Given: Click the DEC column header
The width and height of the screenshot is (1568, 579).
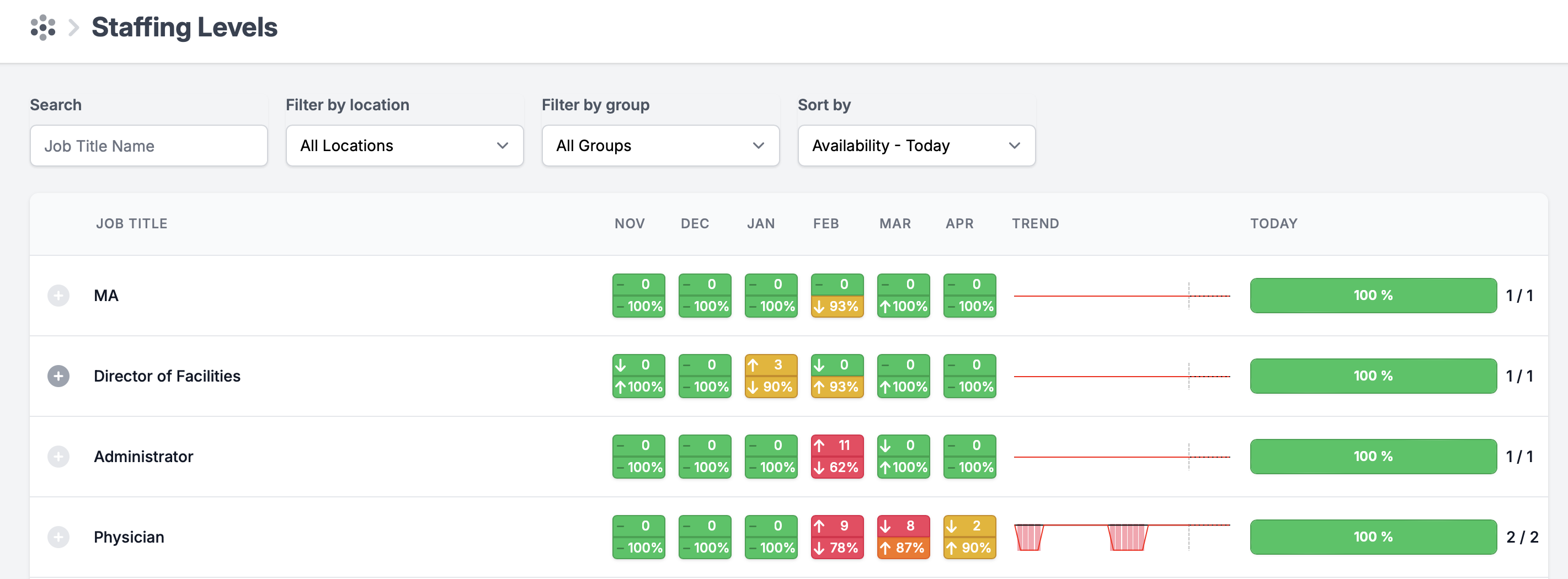Looking at the screenshot, I should [x=695, y=224].
